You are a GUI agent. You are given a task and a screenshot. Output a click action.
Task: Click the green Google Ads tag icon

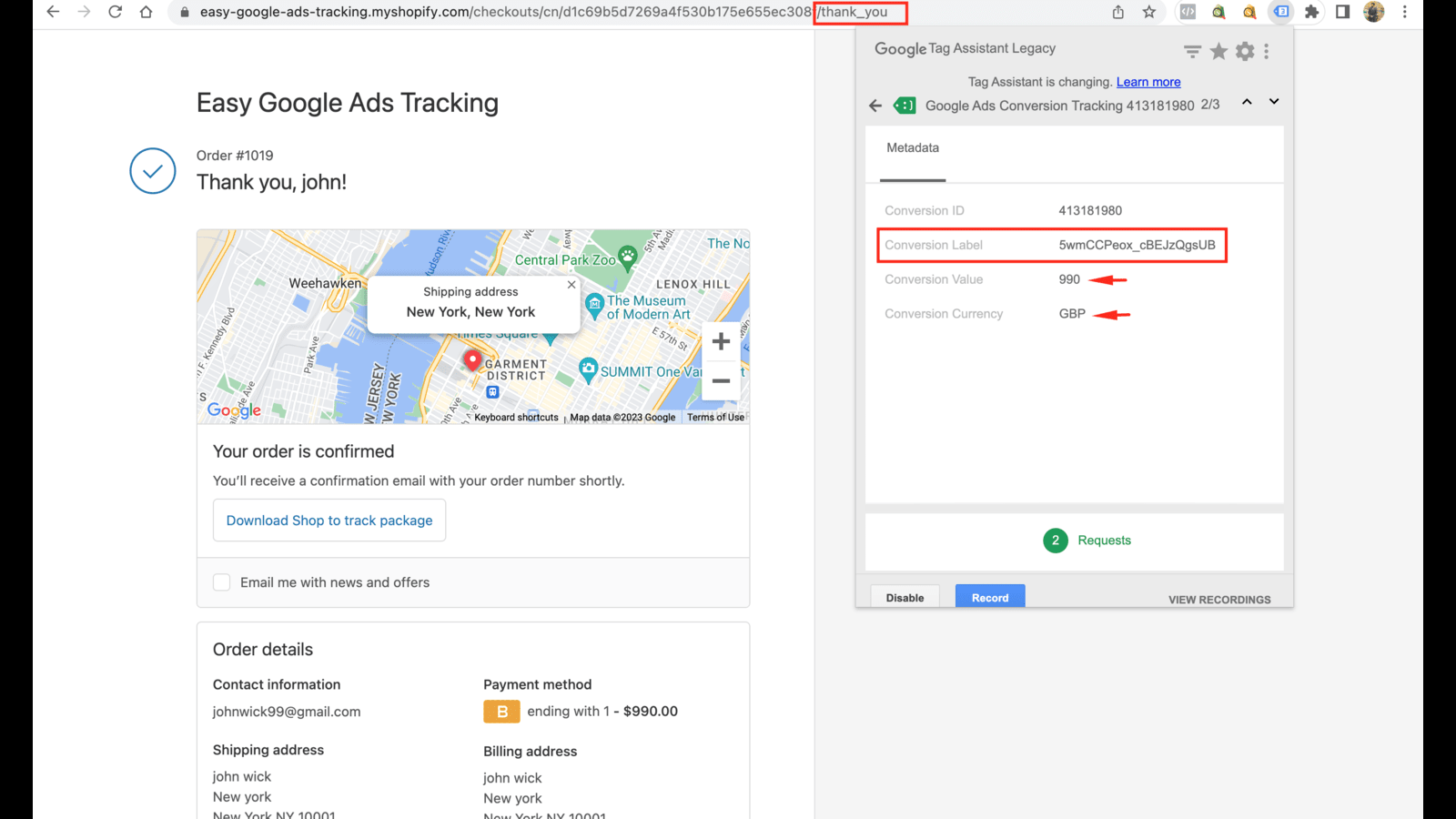tap(905, 106)
